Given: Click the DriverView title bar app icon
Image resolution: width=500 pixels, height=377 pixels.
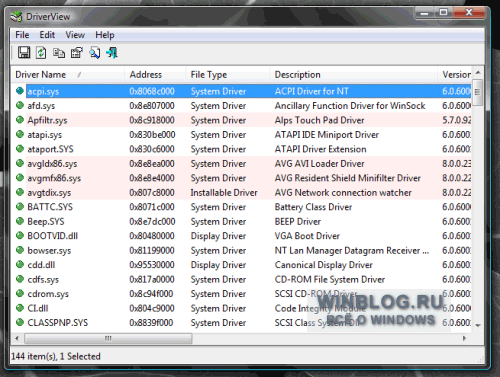Looking at the screenshot, I should coord(16,16).
